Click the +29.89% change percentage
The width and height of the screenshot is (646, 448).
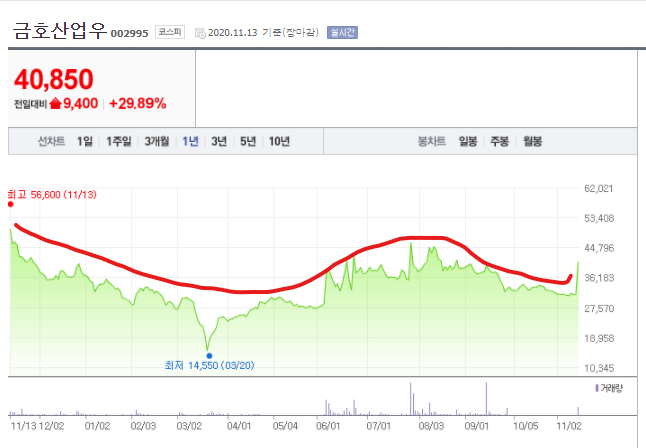click(138, 103)
